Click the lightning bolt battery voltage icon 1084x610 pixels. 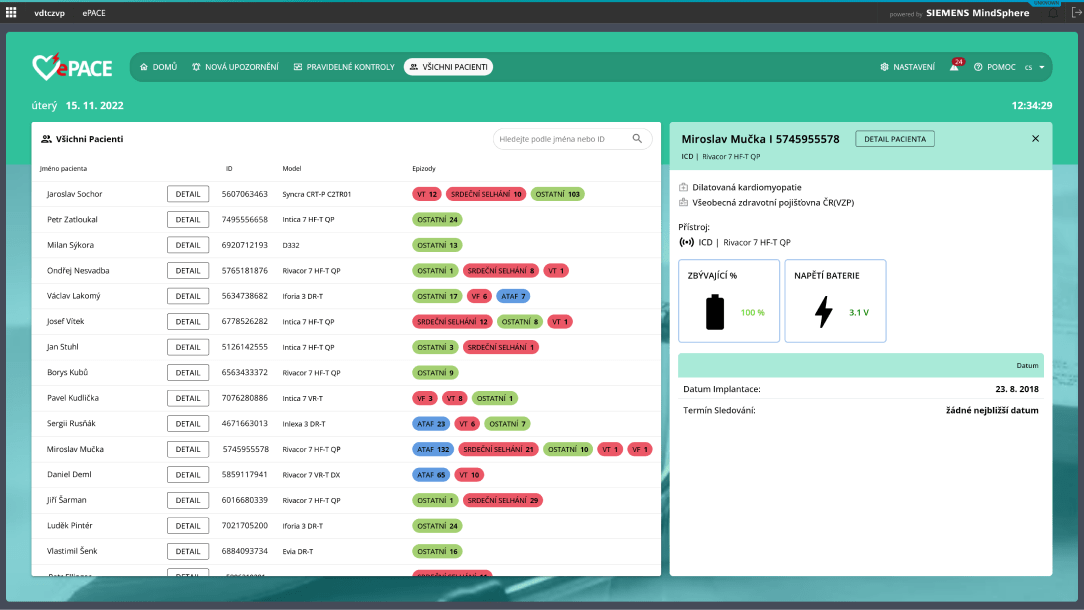click(x=823, y=312)
